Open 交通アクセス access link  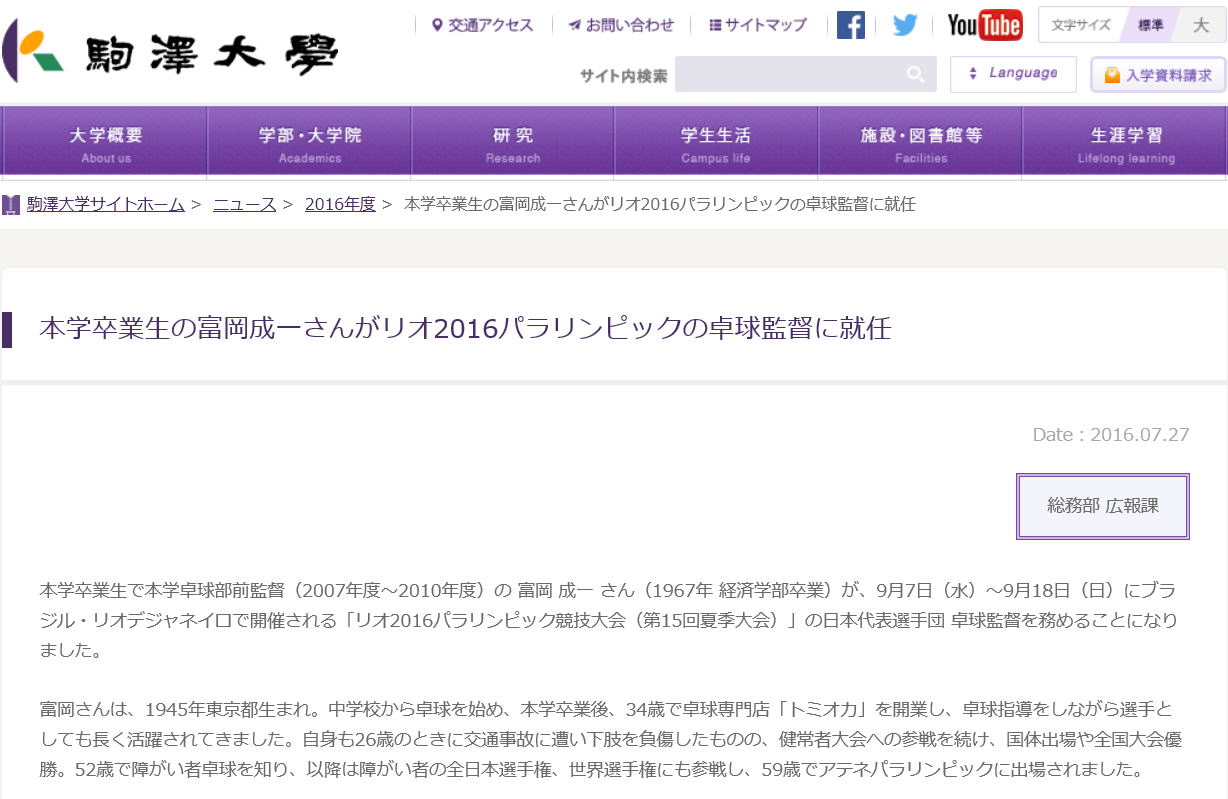click(x=482, y=25)
